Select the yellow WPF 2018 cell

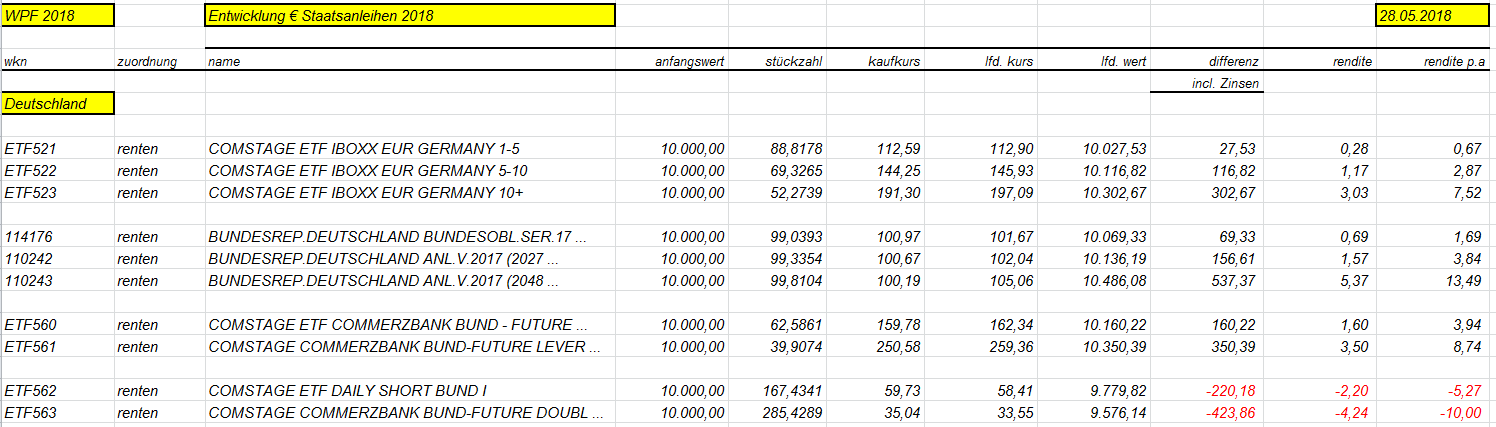coord(58,15)
